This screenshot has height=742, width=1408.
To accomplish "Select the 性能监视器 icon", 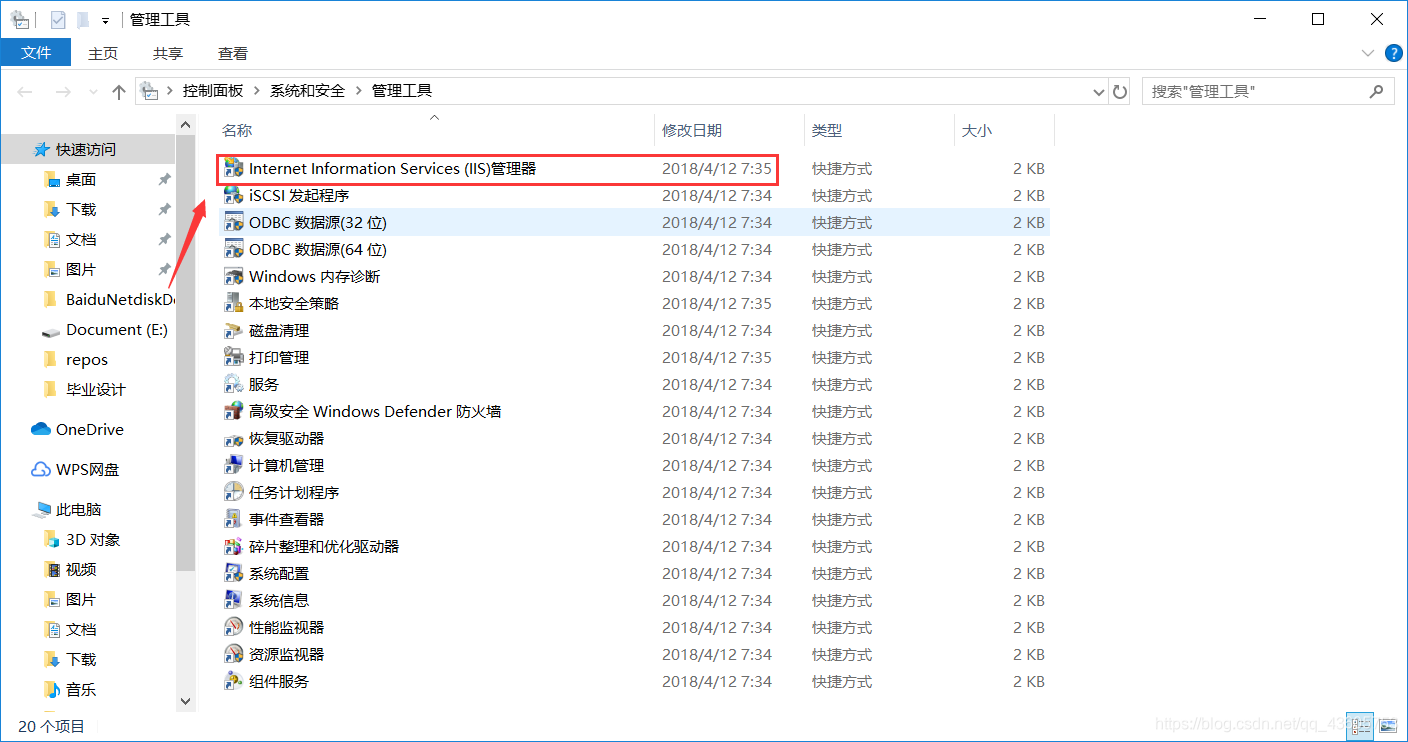I will (x=233, y=627).
